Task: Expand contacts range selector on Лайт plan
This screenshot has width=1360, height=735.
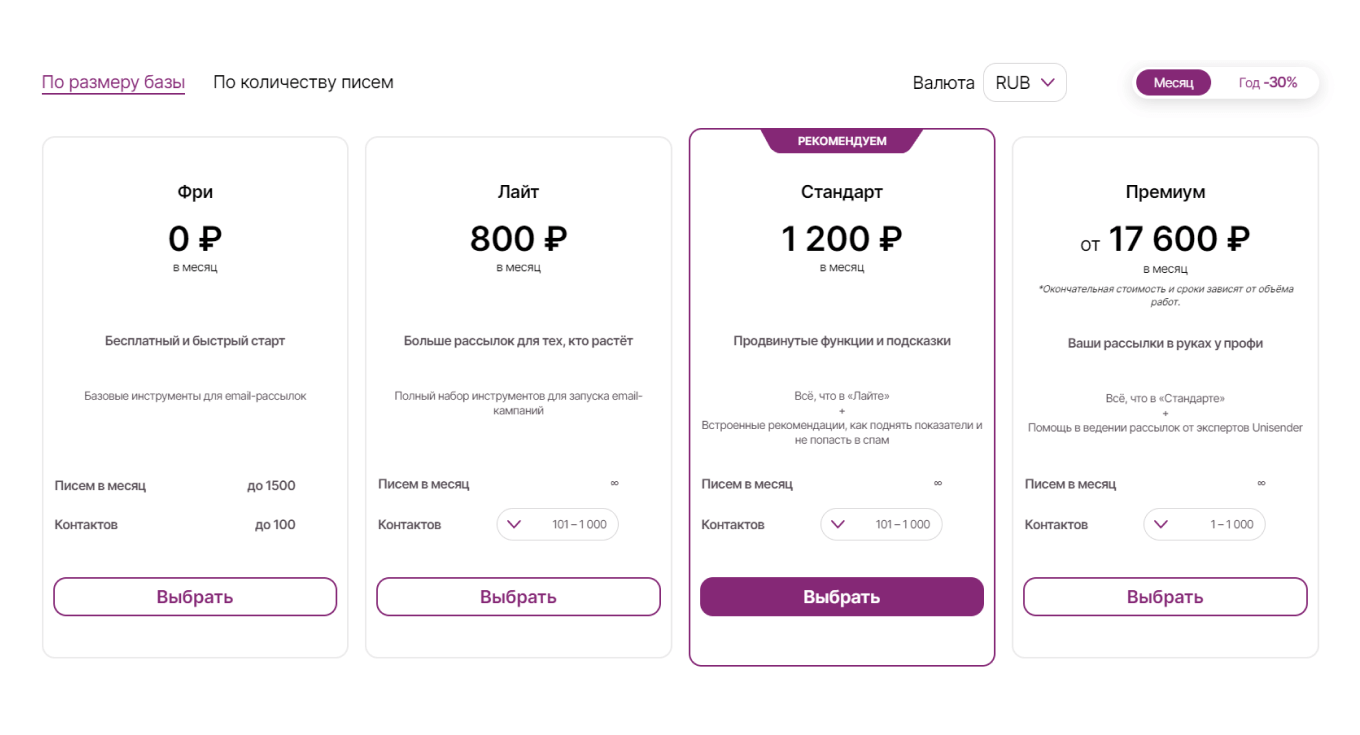Action: click(557, 523)
